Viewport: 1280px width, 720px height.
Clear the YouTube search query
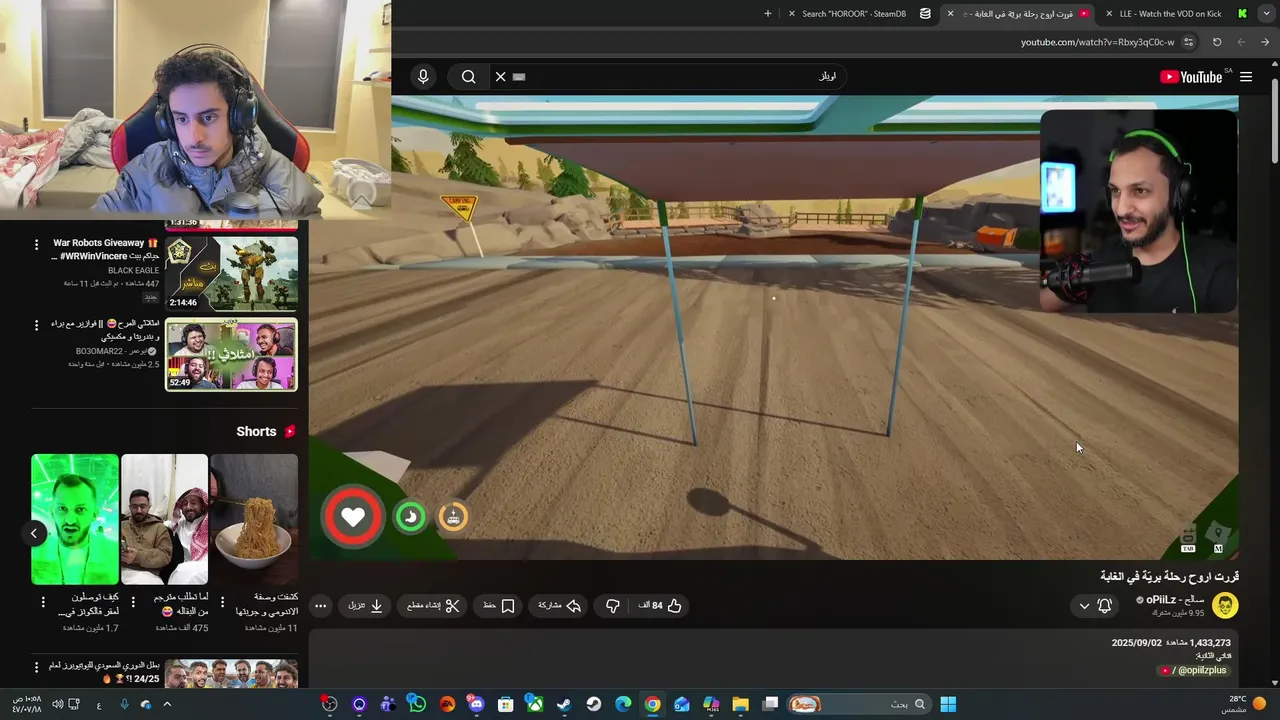click(x=500, y=77)
